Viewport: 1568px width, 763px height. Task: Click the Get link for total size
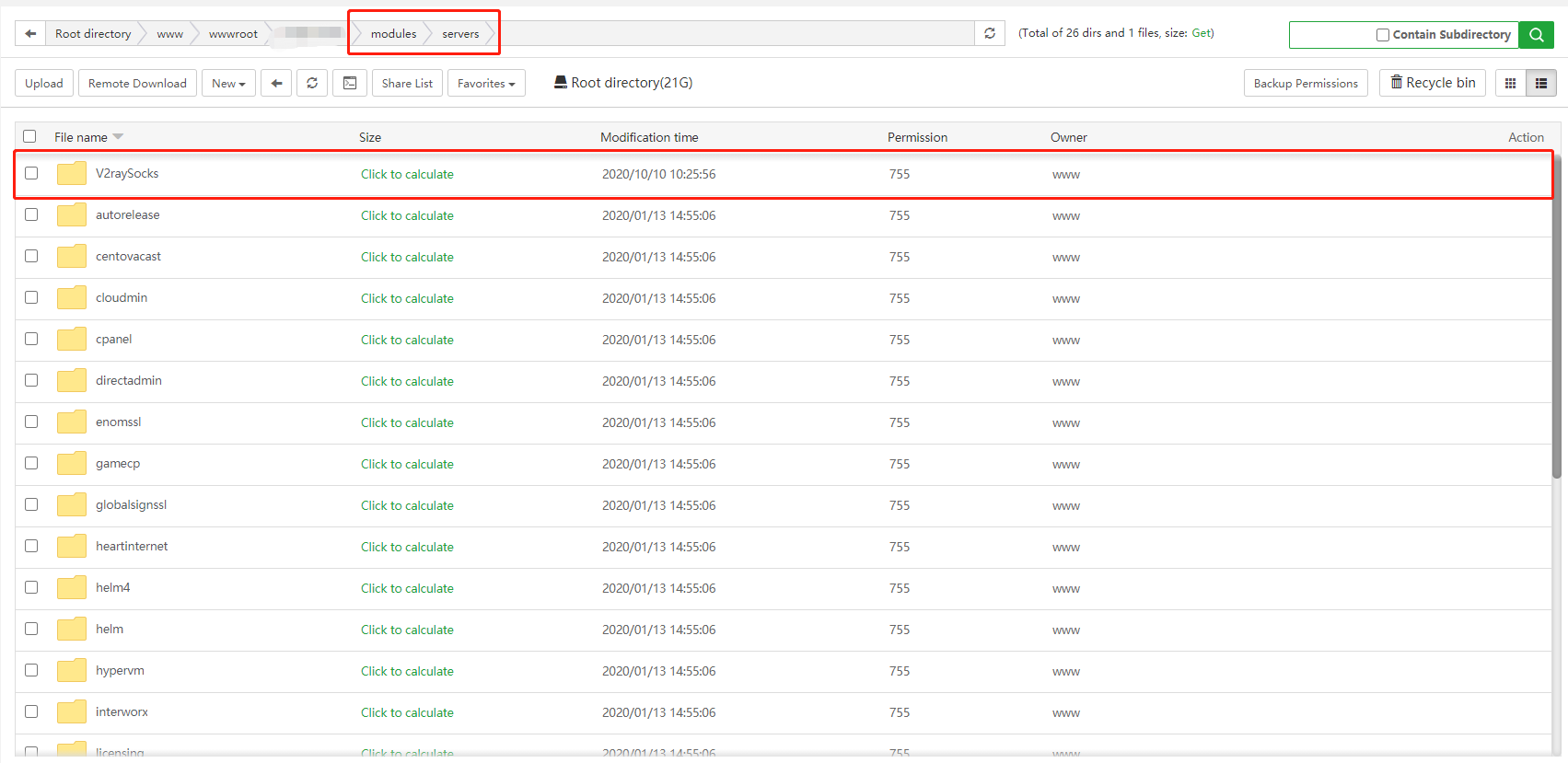(1201, 33)
